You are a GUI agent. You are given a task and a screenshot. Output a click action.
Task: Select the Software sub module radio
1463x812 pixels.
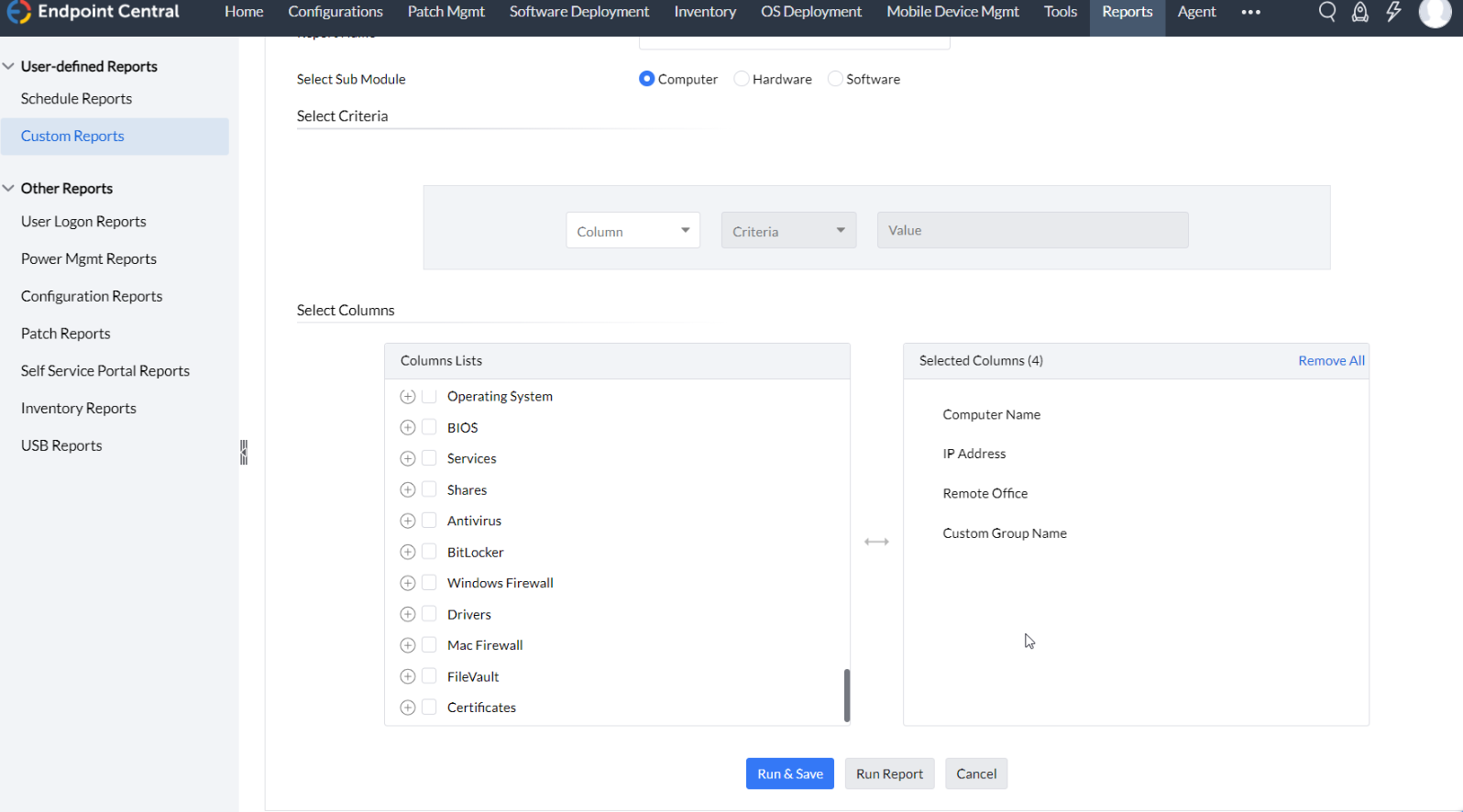[835, 79]
